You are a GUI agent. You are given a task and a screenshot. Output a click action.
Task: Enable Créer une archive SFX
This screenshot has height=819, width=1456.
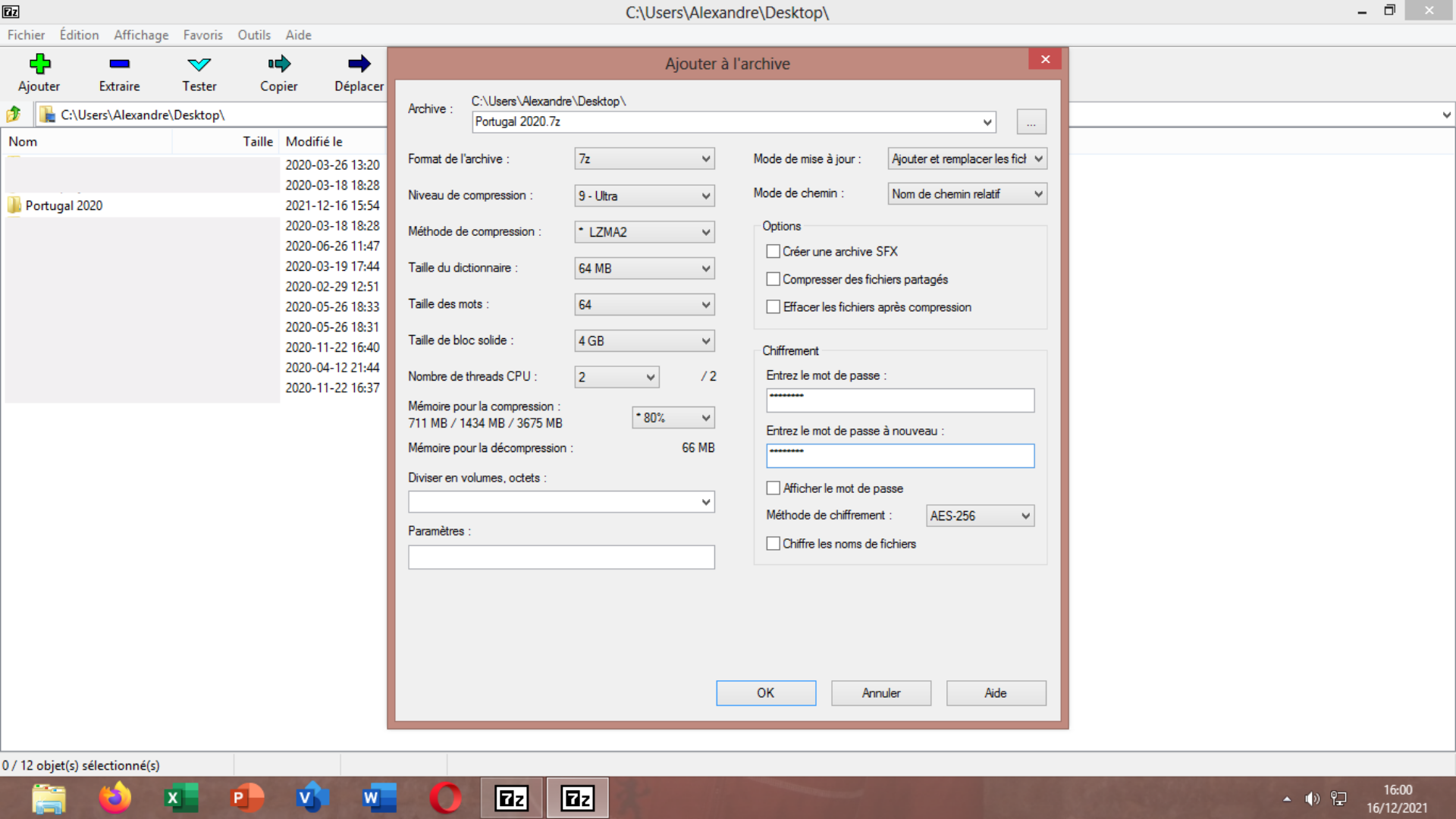tap(773, 251)
